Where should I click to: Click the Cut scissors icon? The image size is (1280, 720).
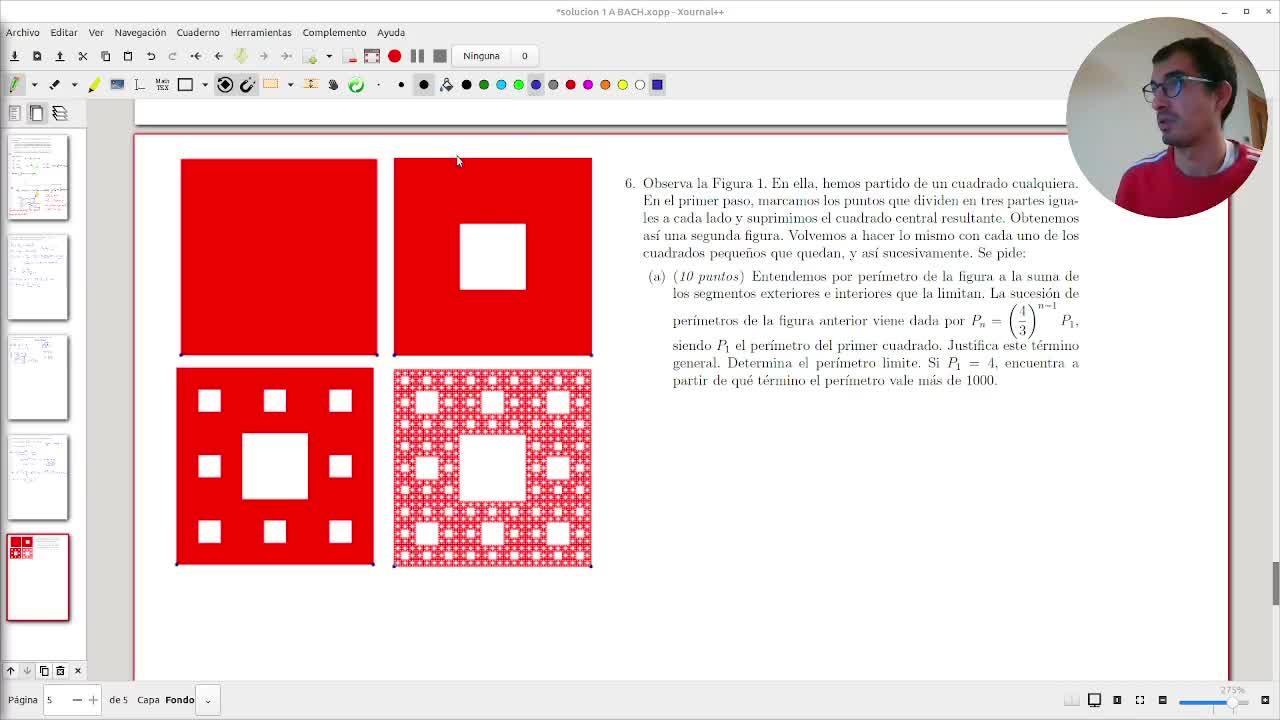tap(83, 56)
